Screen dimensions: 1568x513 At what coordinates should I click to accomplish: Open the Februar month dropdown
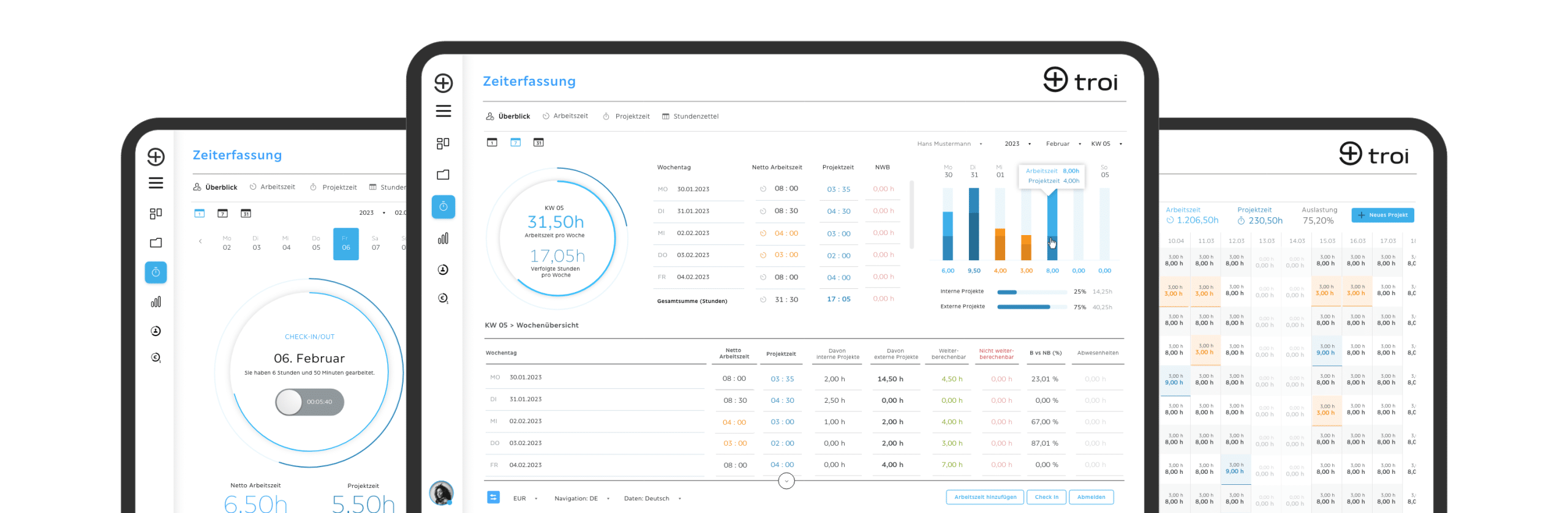click(x=1063, y=144)
